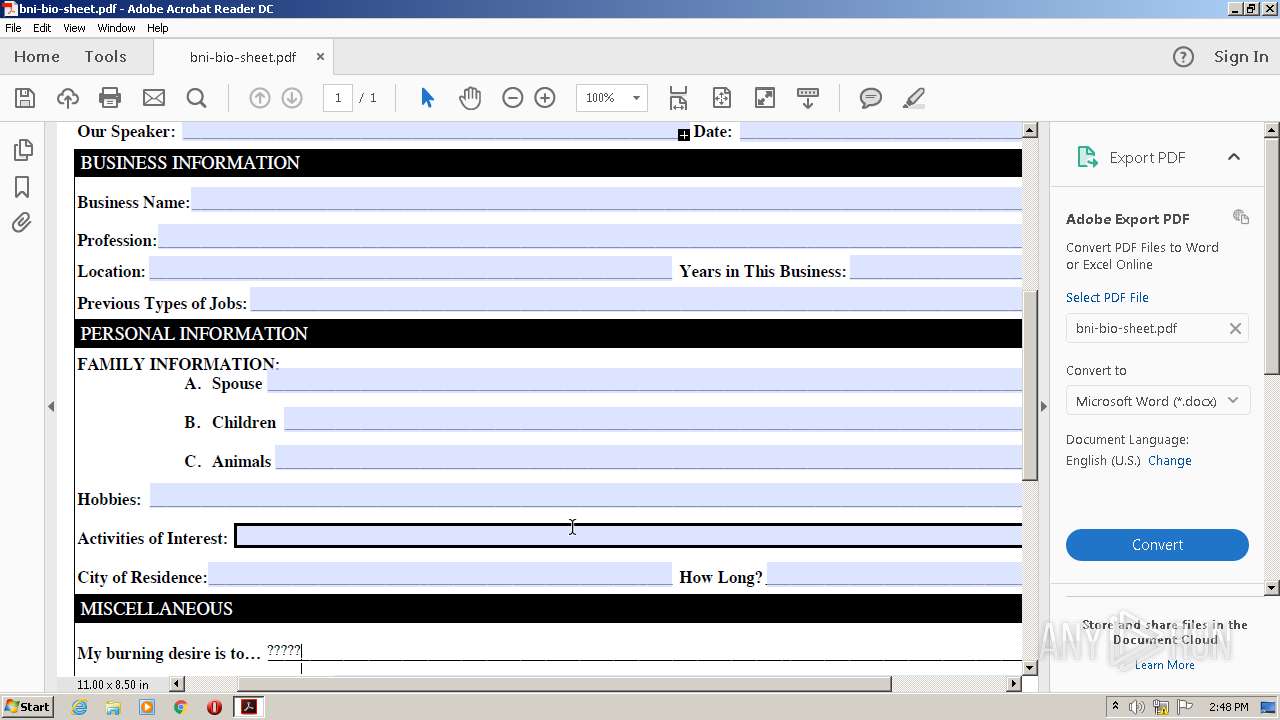Click the Children field
Image resolution: width=1280 pixels, height=720 pixels.
tap(653, 418)
